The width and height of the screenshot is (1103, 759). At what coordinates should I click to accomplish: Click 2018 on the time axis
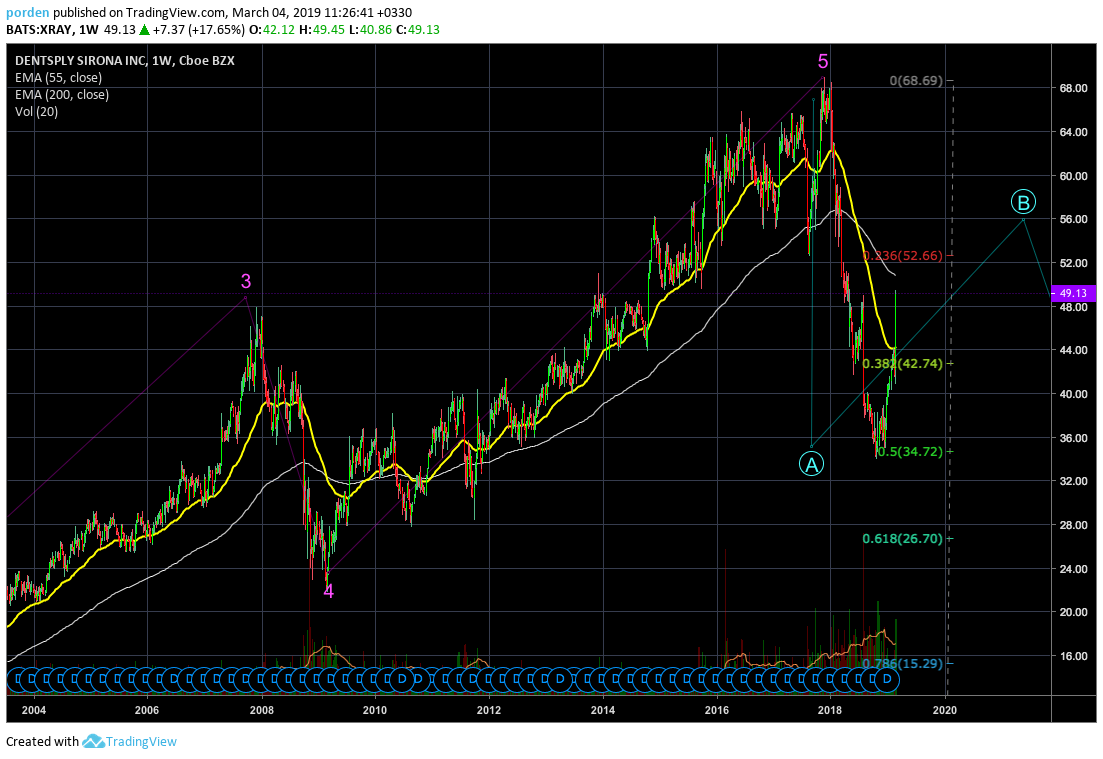click(x=830, y=710)
